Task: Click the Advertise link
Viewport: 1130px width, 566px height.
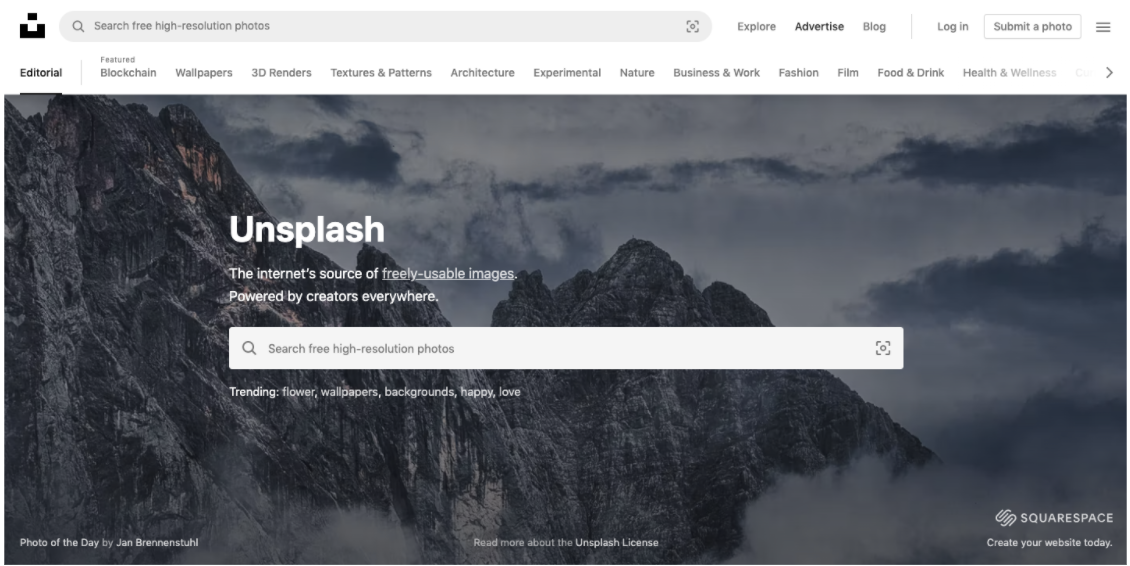Action: pyautogui.click(x=819, y=27)
